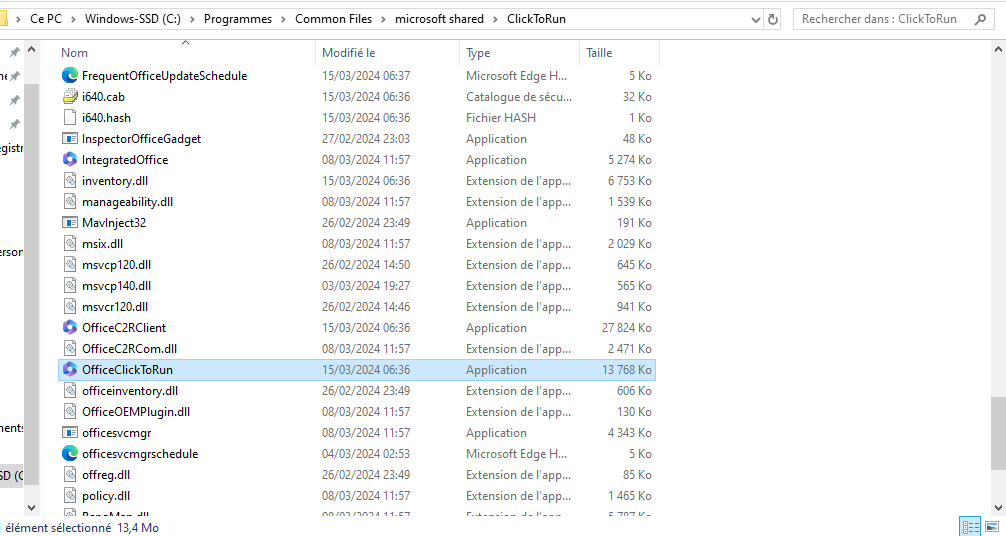Expand the chevron after Ce PC
This screenshot has height=536, width=1006.
[74, 19]
